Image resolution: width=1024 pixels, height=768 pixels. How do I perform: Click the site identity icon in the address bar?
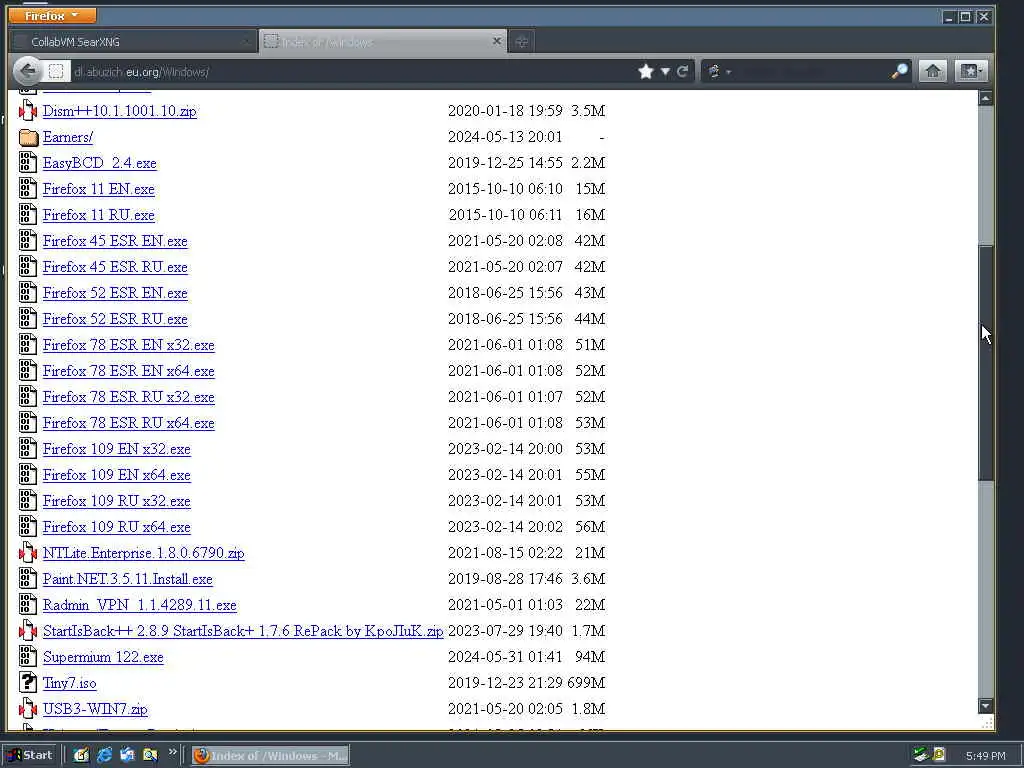point(56,71)
